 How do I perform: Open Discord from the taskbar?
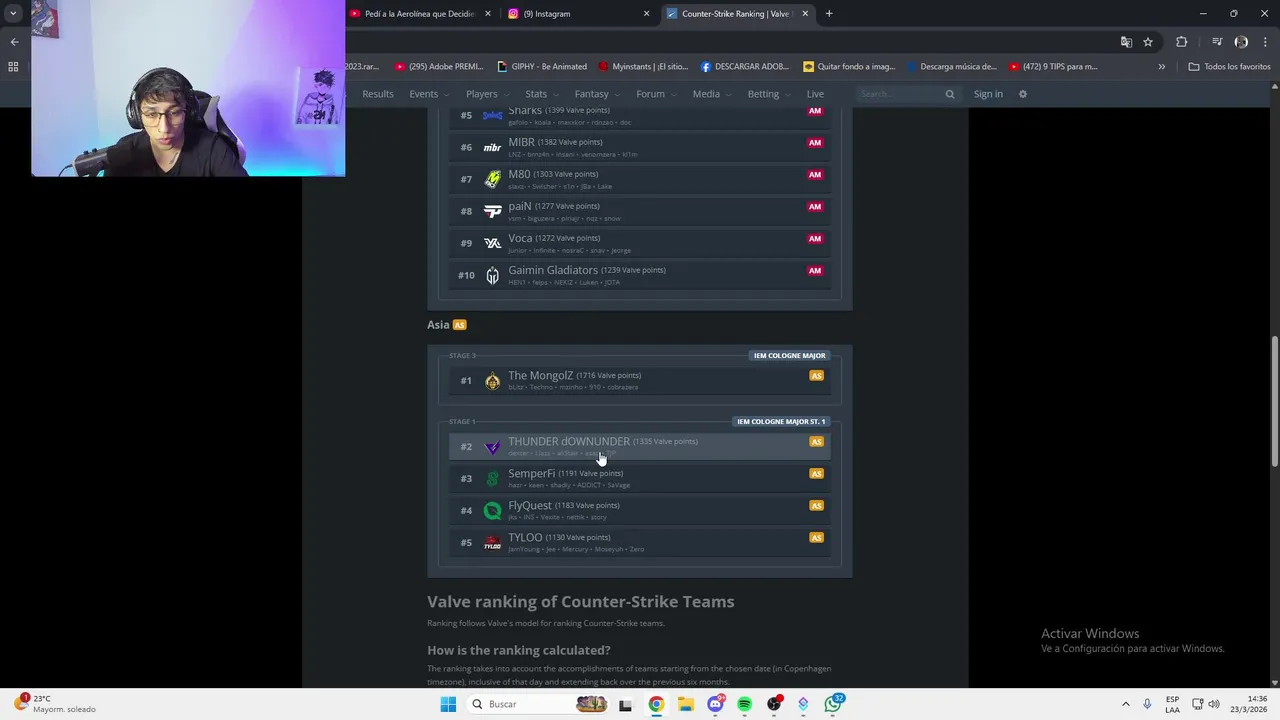(x=715, y=704)
